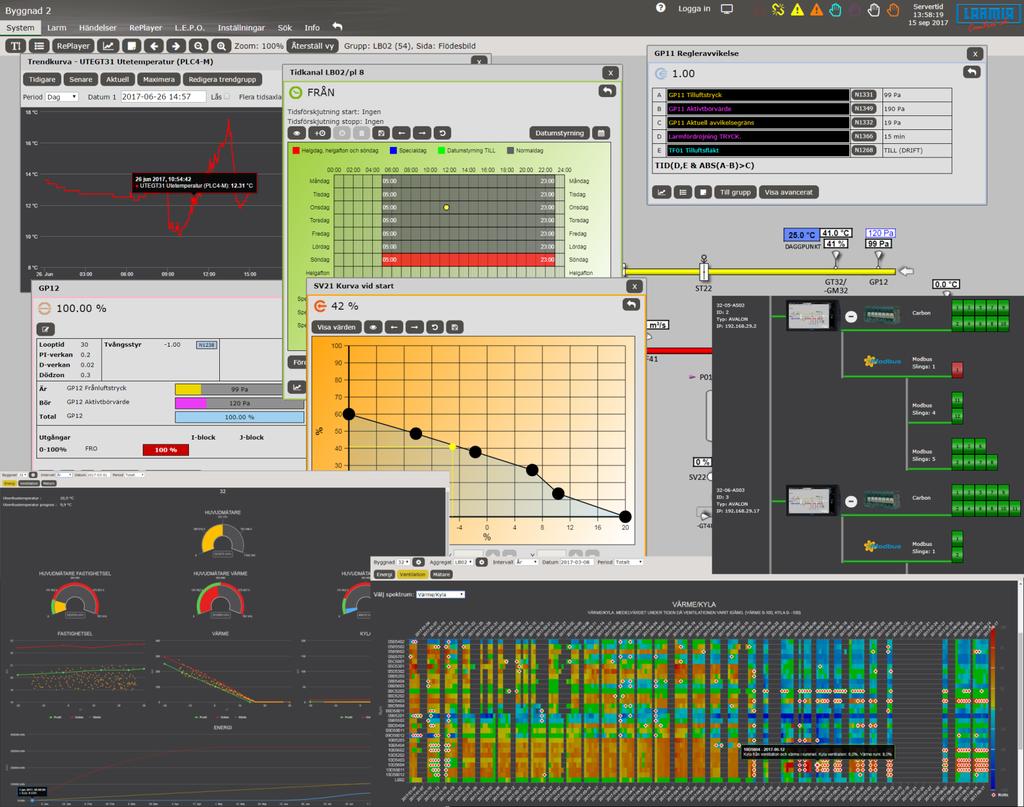The image size is (1024, 807).
Task: Click the Visa värden button in SV21 window
Action: click(x=336, y=327)
